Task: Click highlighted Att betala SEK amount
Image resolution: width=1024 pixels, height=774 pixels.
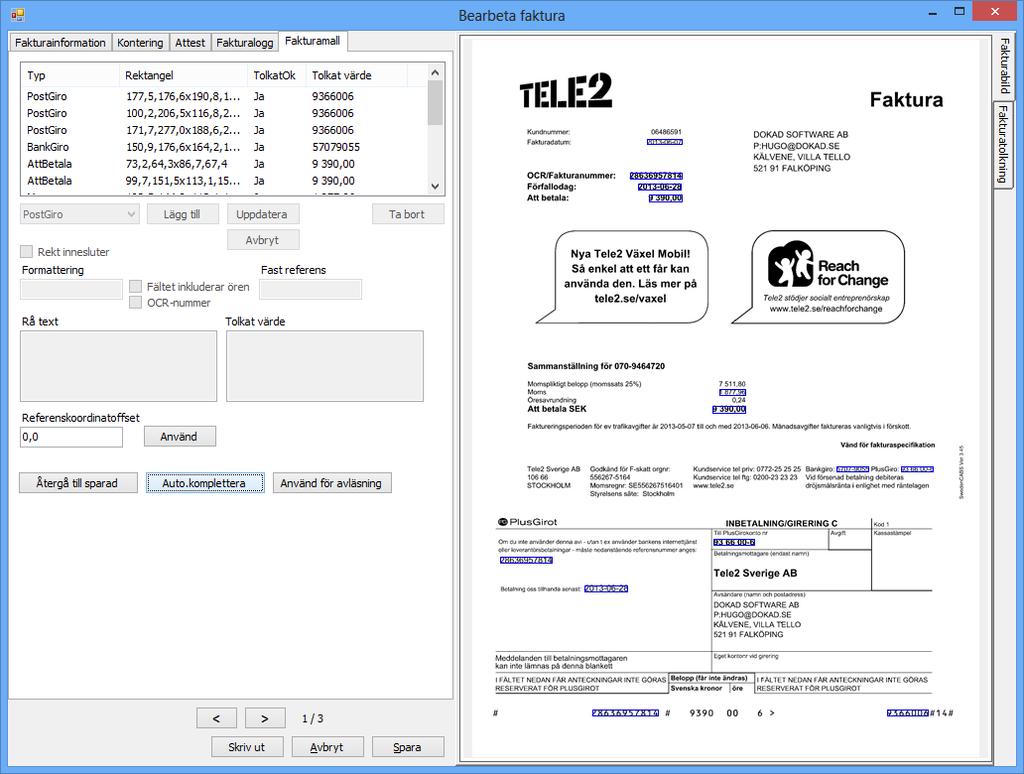Action: (729, 410)
